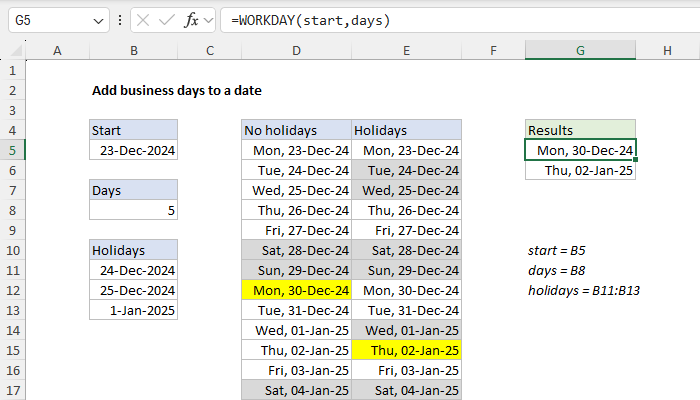
Task: Click yellow cell Thu, 02-Jan-25 in column E
Action: (x=406, y=350)
